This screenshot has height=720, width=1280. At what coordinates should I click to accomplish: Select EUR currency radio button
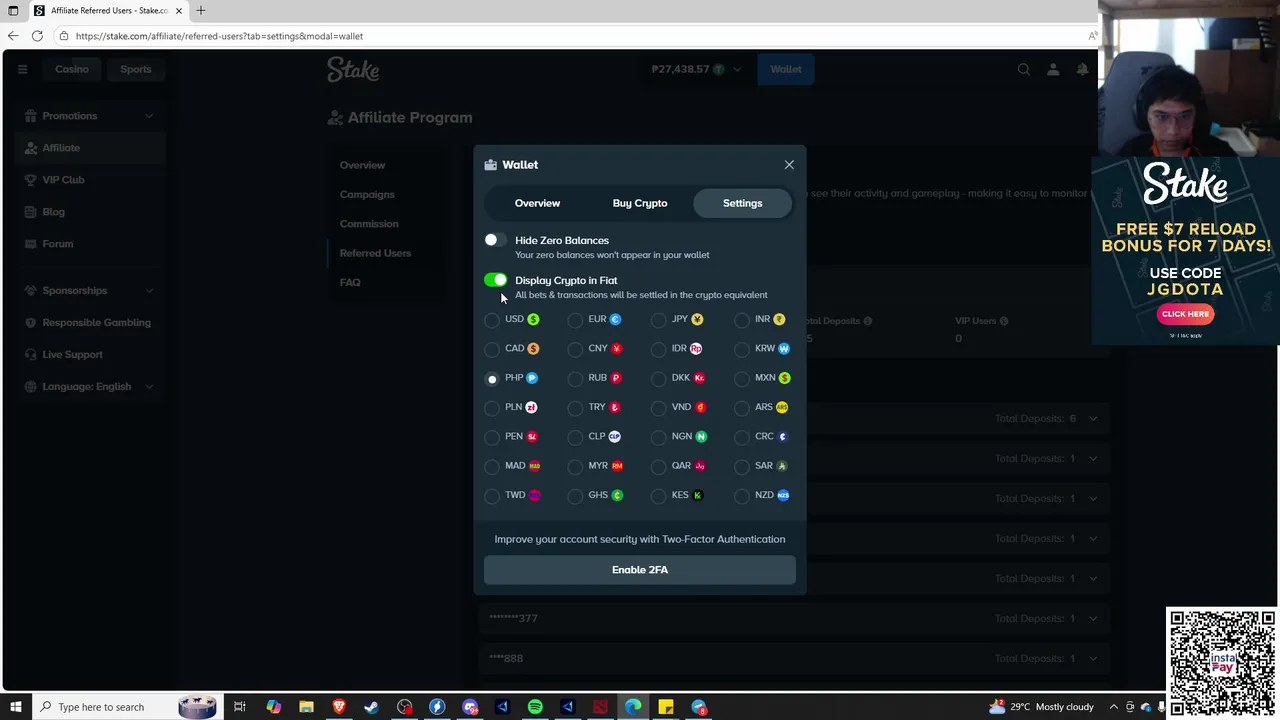(x=575, y=320)
